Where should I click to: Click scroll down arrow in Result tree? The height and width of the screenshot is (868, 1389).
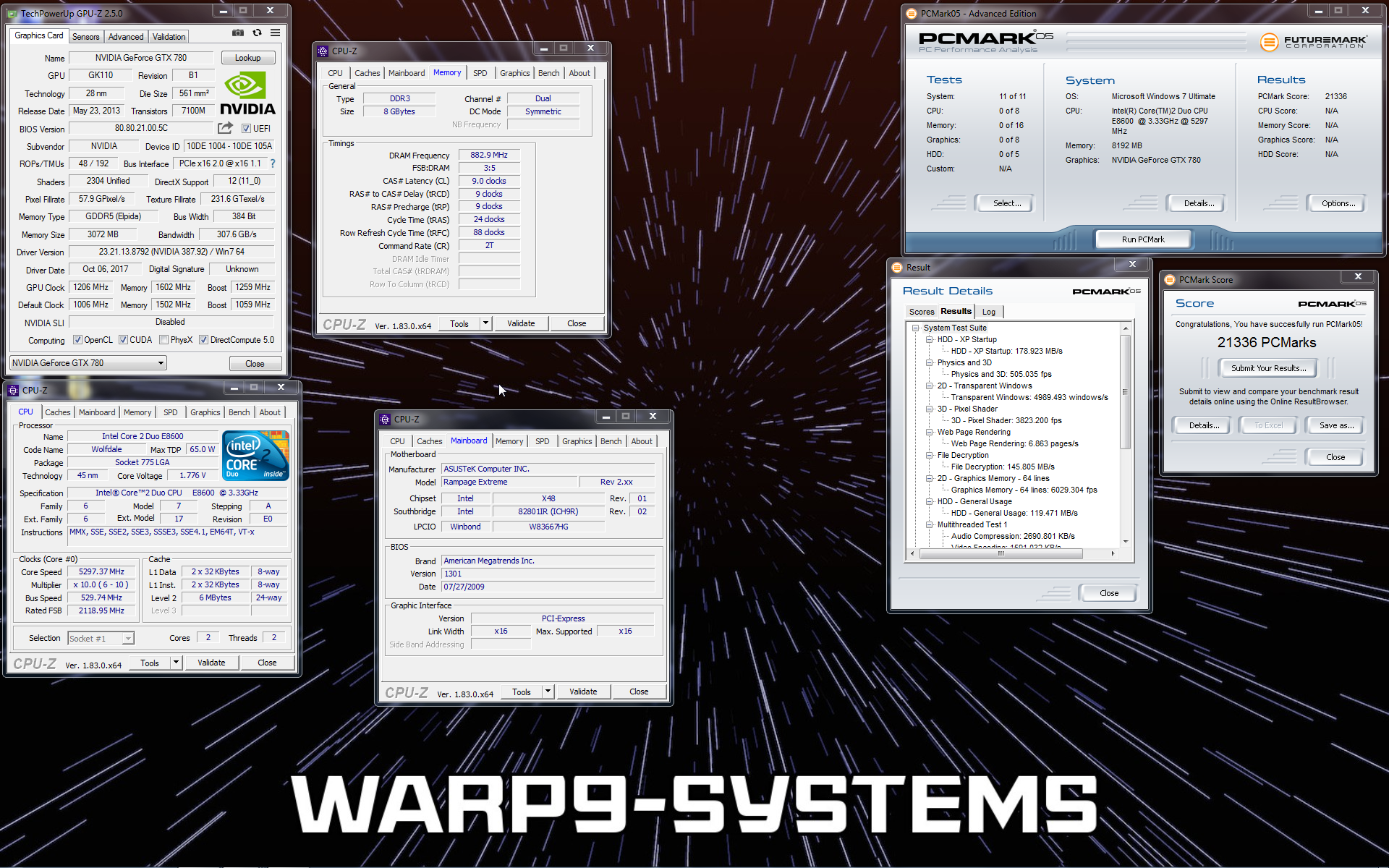click(1125, 542)
